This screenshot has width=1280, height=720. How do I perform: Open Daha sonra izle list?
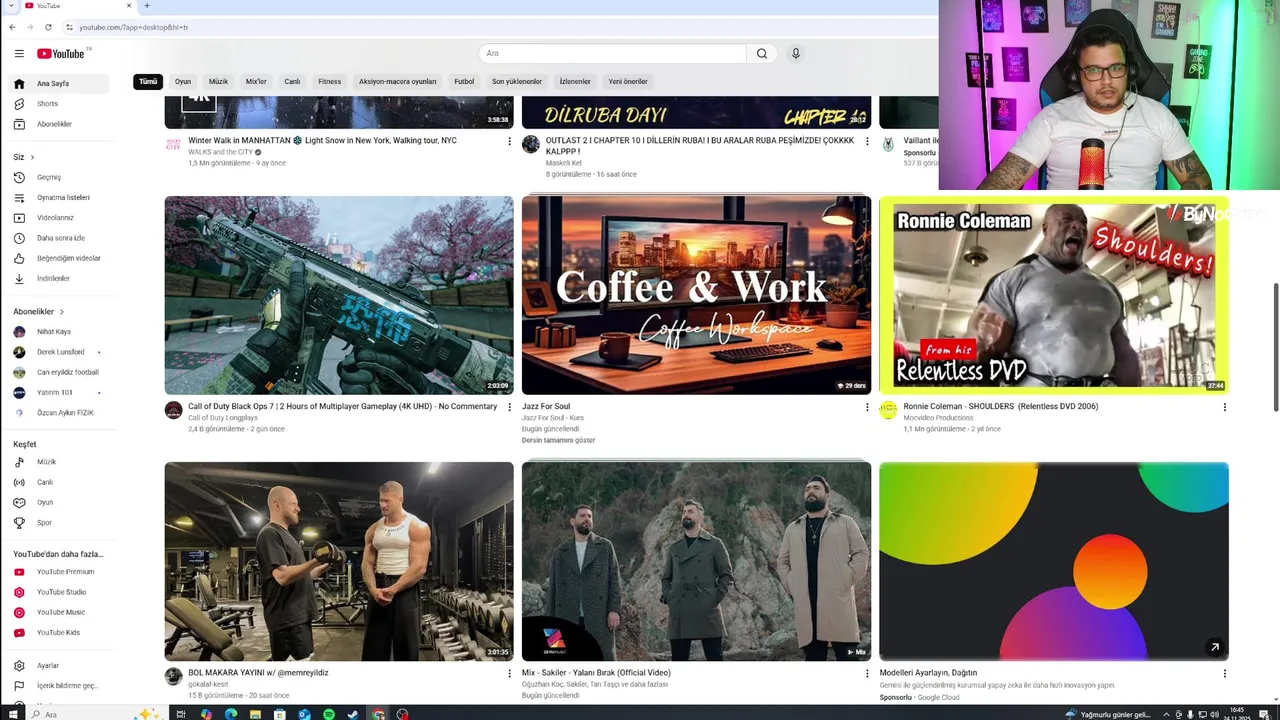click(x=60, y=238)
